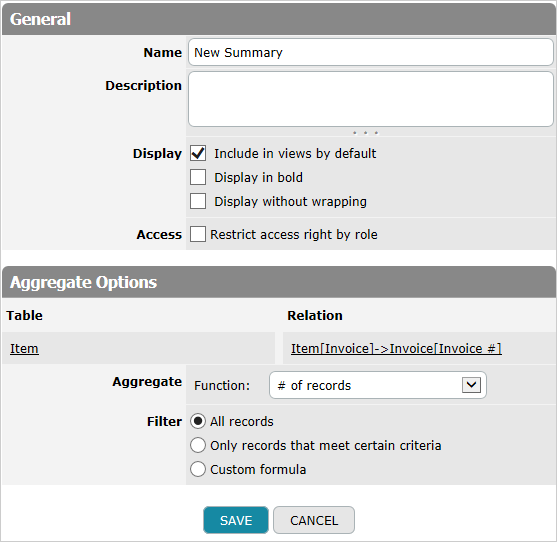Click the Relation column heading
Viewport: 557px width, 542px height.
[x=315, y=315]
